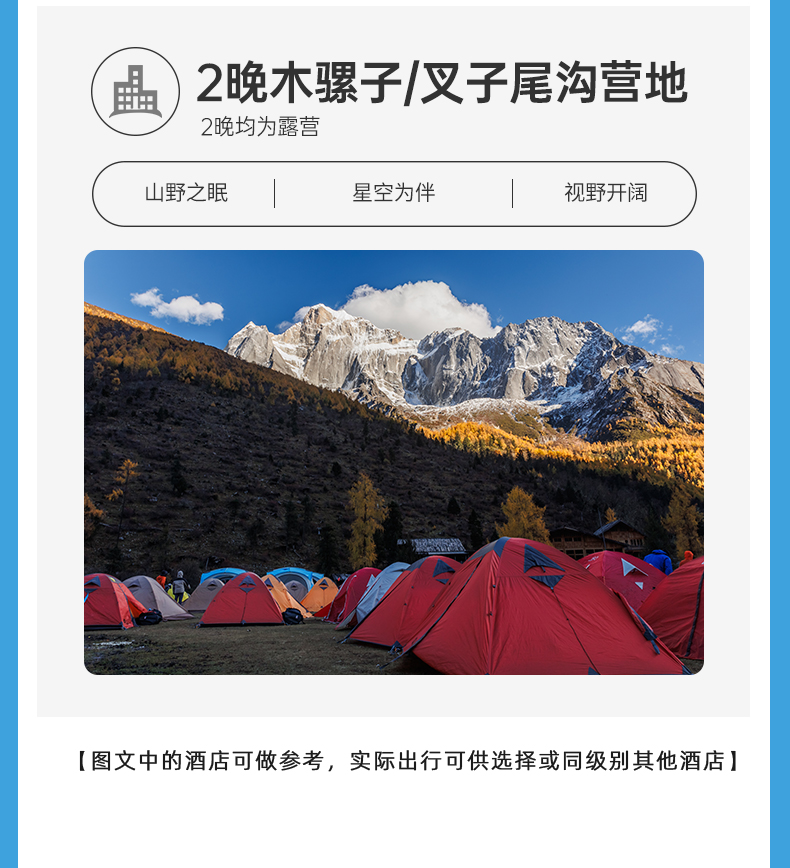Image resolution: width=790 pixels, height=868 pixels.
Task: Open the campsite tents photo
Action: [x=394, y=462]
